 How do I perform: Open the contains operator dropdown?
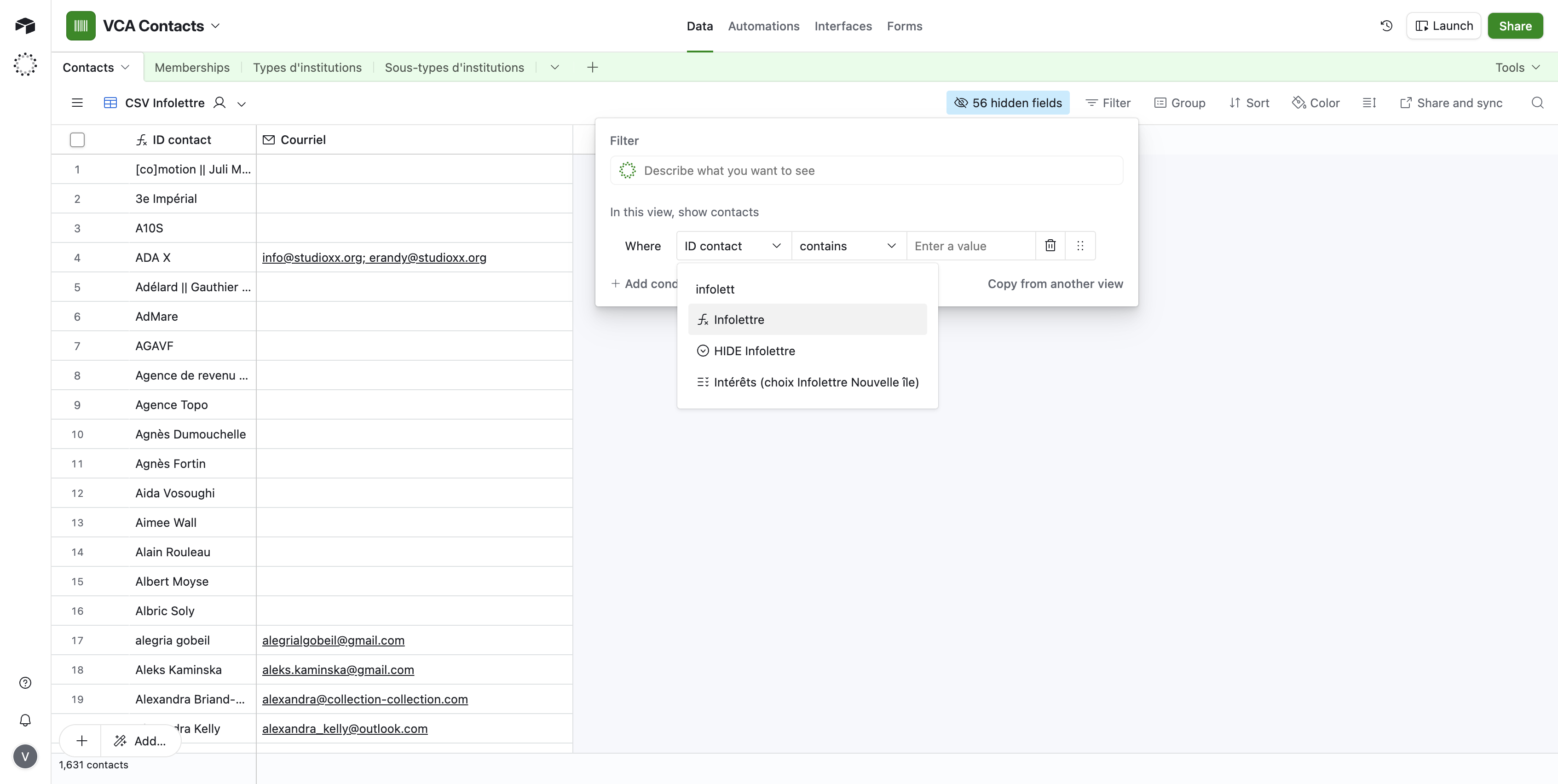[x=848, y=246]
